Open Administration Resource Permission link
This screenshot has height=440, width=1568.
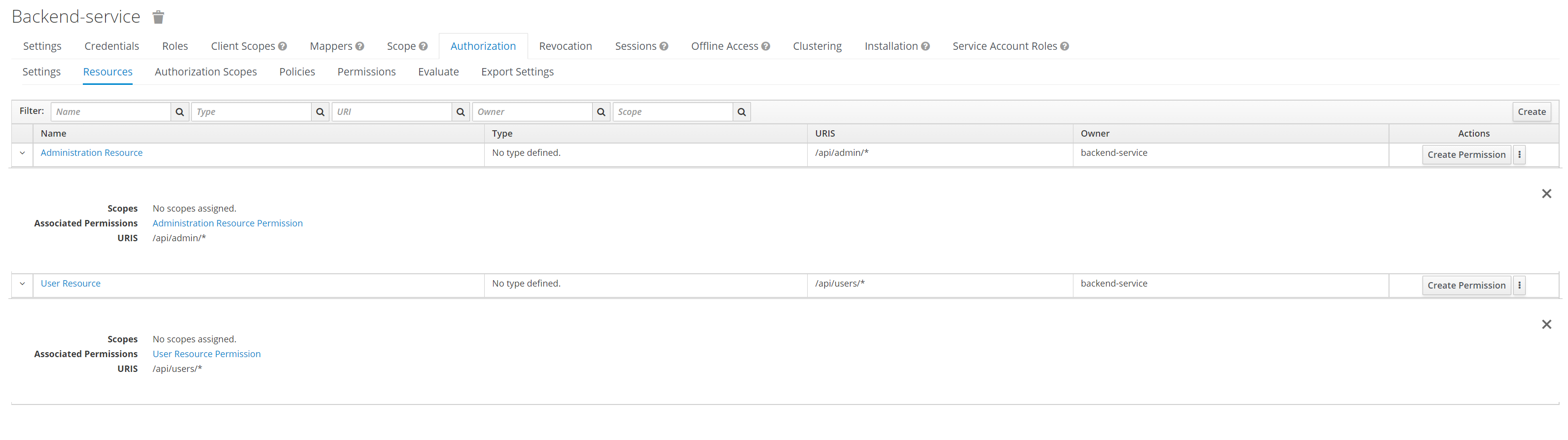click(x=227, y=223)
